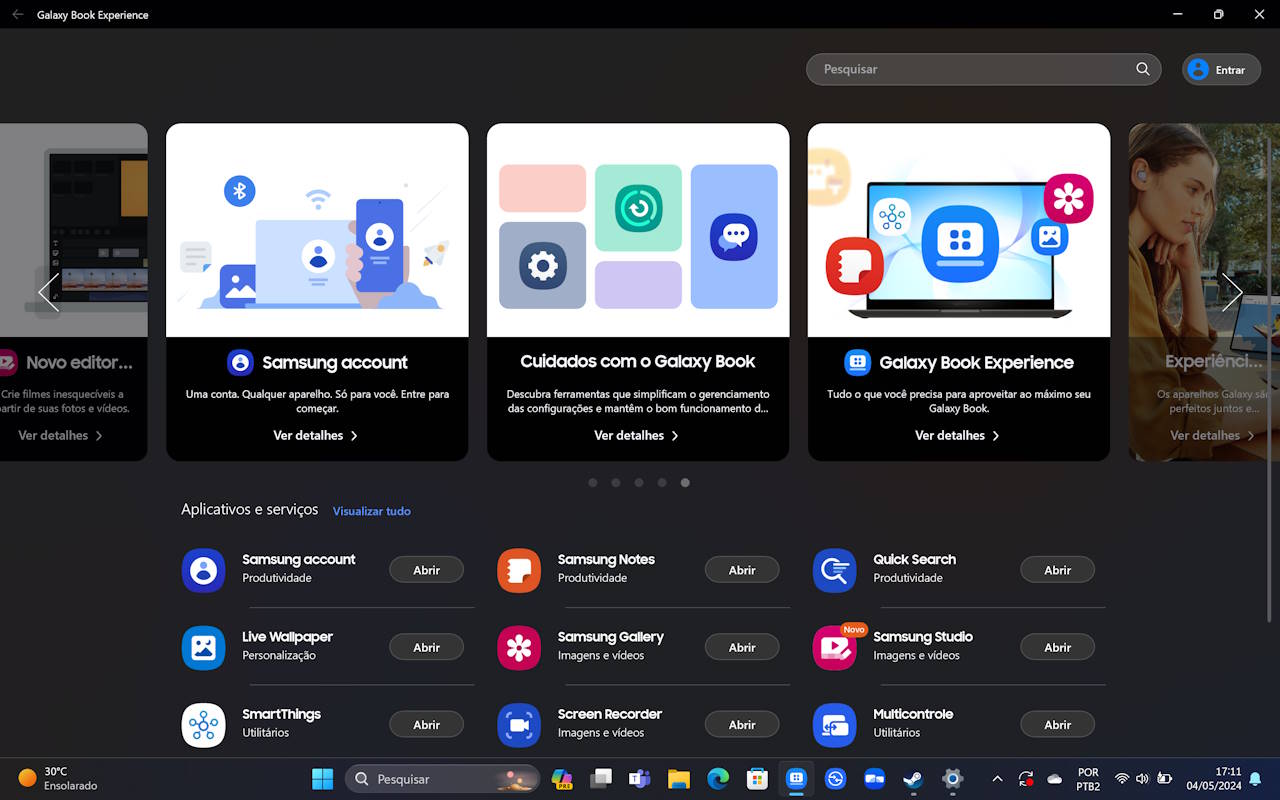Click the Live Wallpaper app icon
The image size is (1280, 800).
[203, 647]
